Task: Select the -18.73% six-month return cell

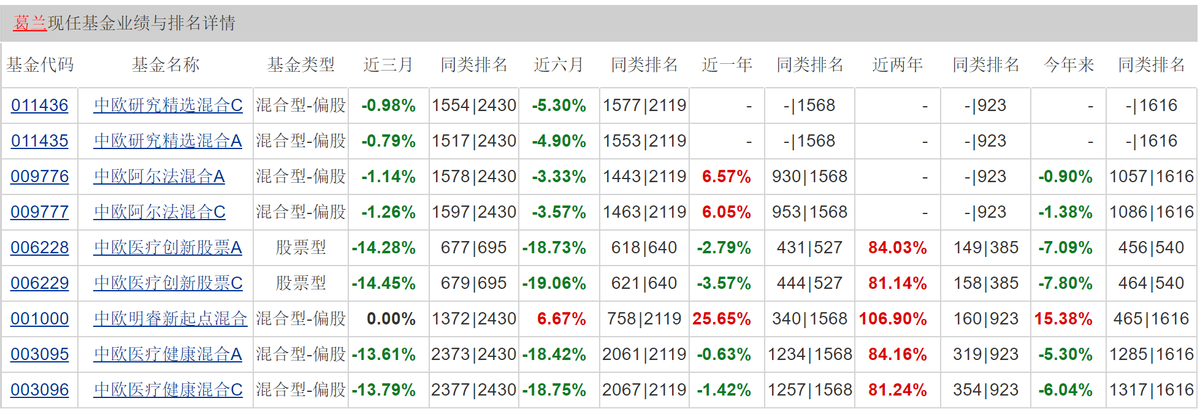Action: click(559, 248)
